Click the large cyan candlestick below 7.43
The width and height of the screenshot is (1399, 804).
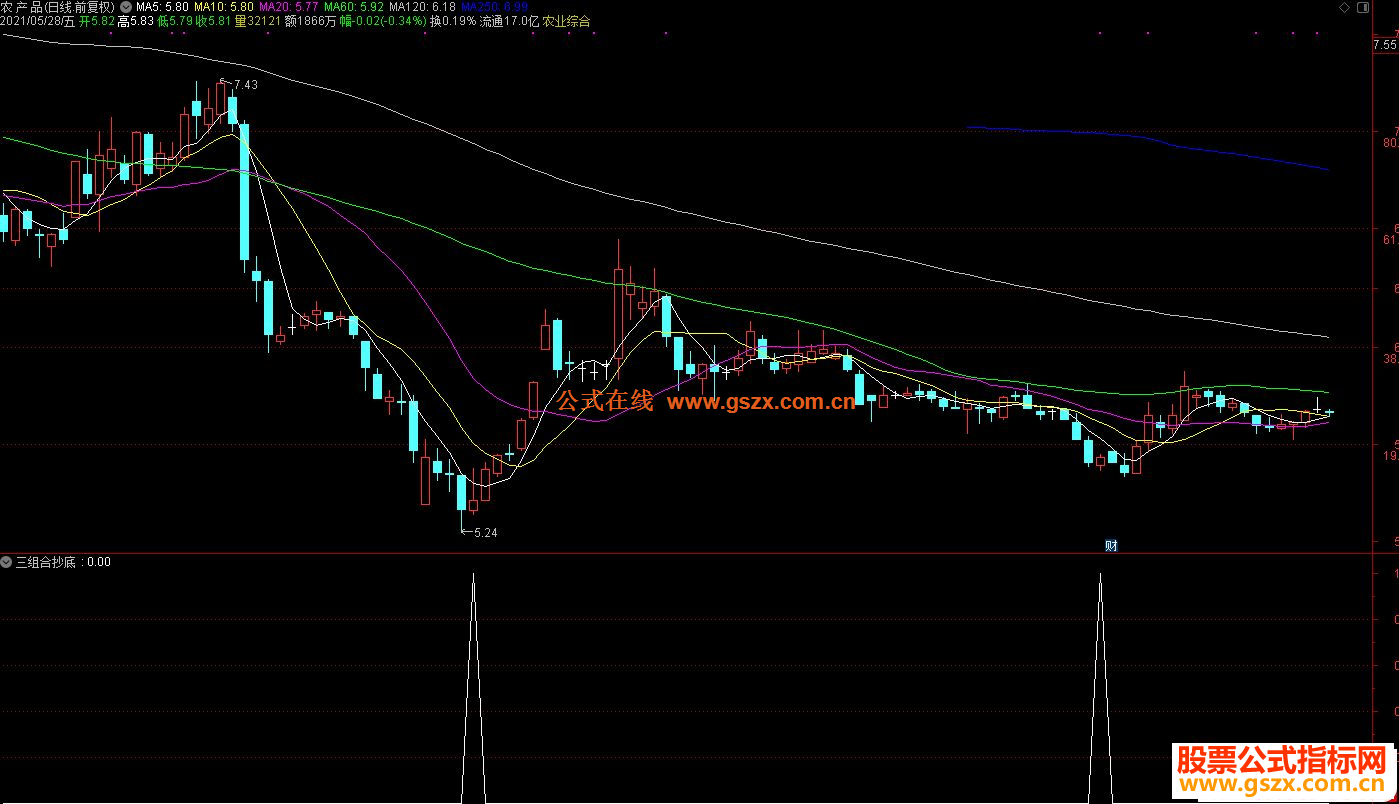tap(244, 192)
